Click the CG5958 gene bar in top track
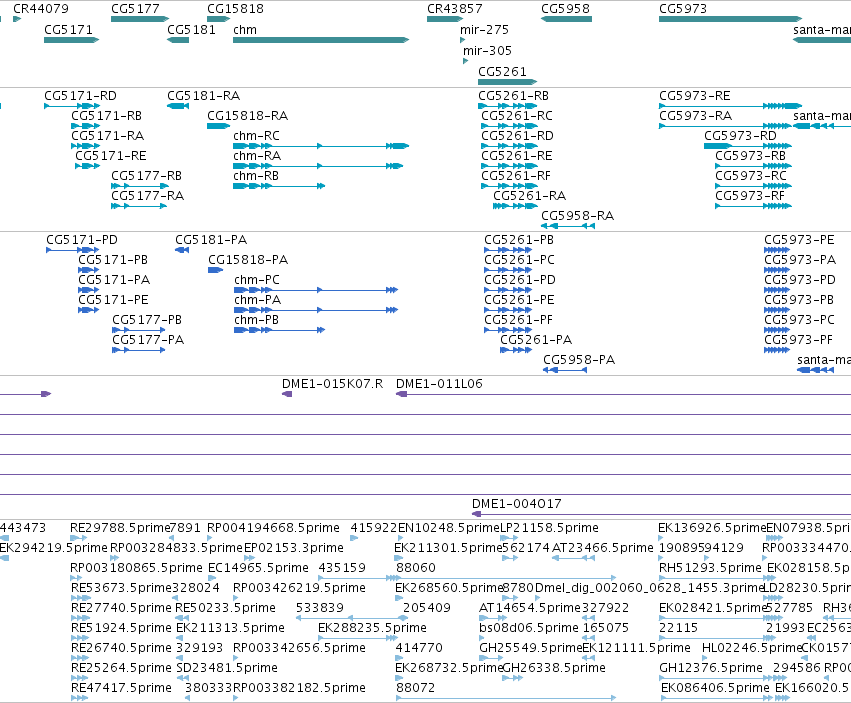This screenshot has width=851, height=703. coord(566,19)
